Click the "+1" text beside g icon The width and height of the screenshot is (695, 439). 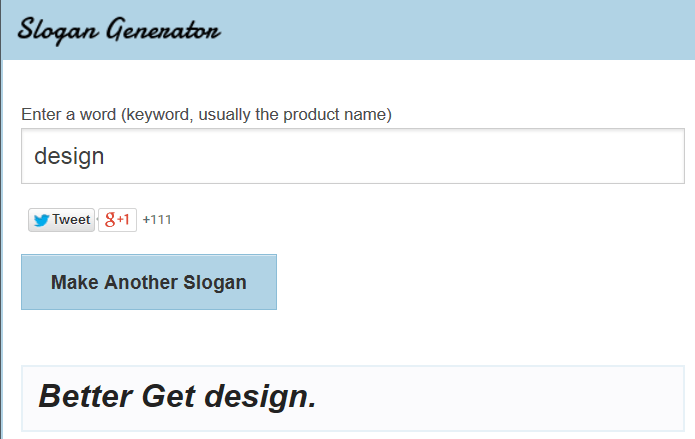pyautogui.click(x=124, y=220)
